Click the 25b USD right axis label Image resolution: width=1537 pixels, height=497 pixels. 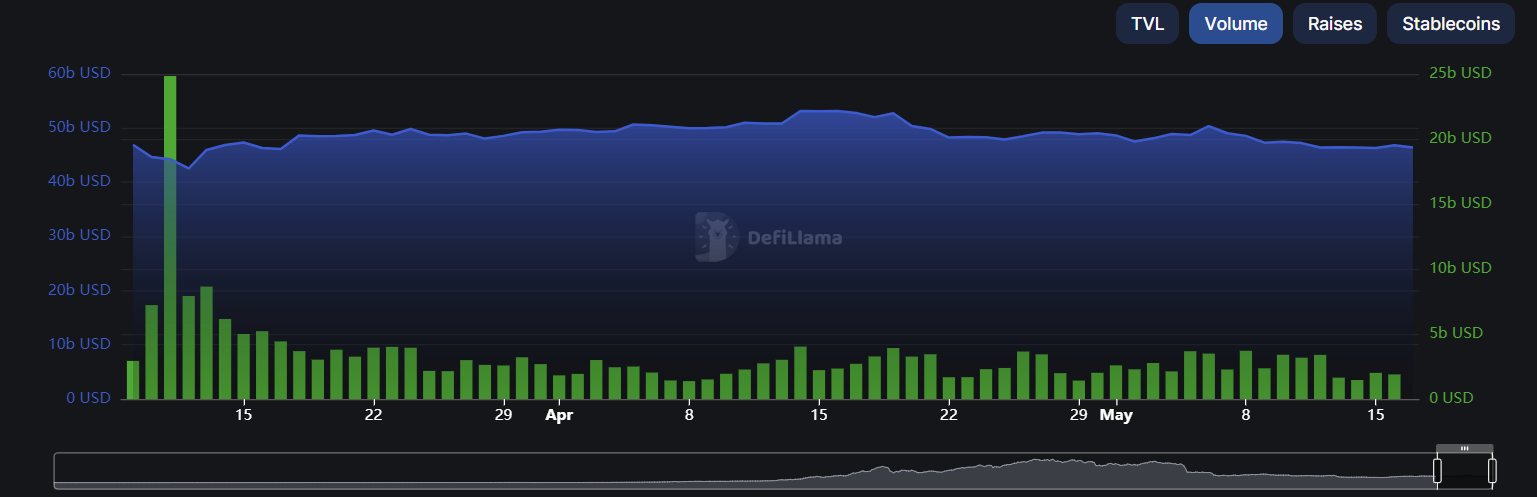pyautogui.click(x=1461, y=73)
